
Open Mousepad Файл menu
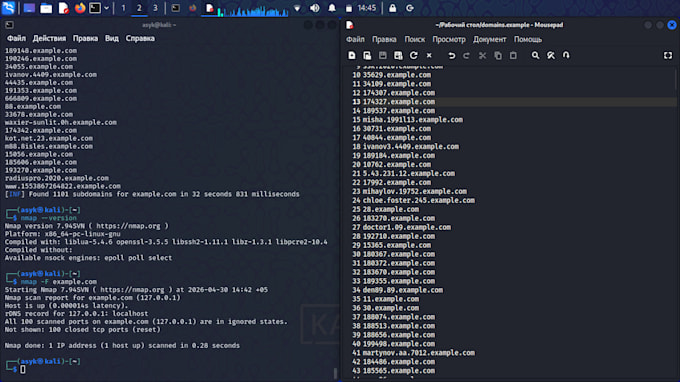[x=355, y=39]
